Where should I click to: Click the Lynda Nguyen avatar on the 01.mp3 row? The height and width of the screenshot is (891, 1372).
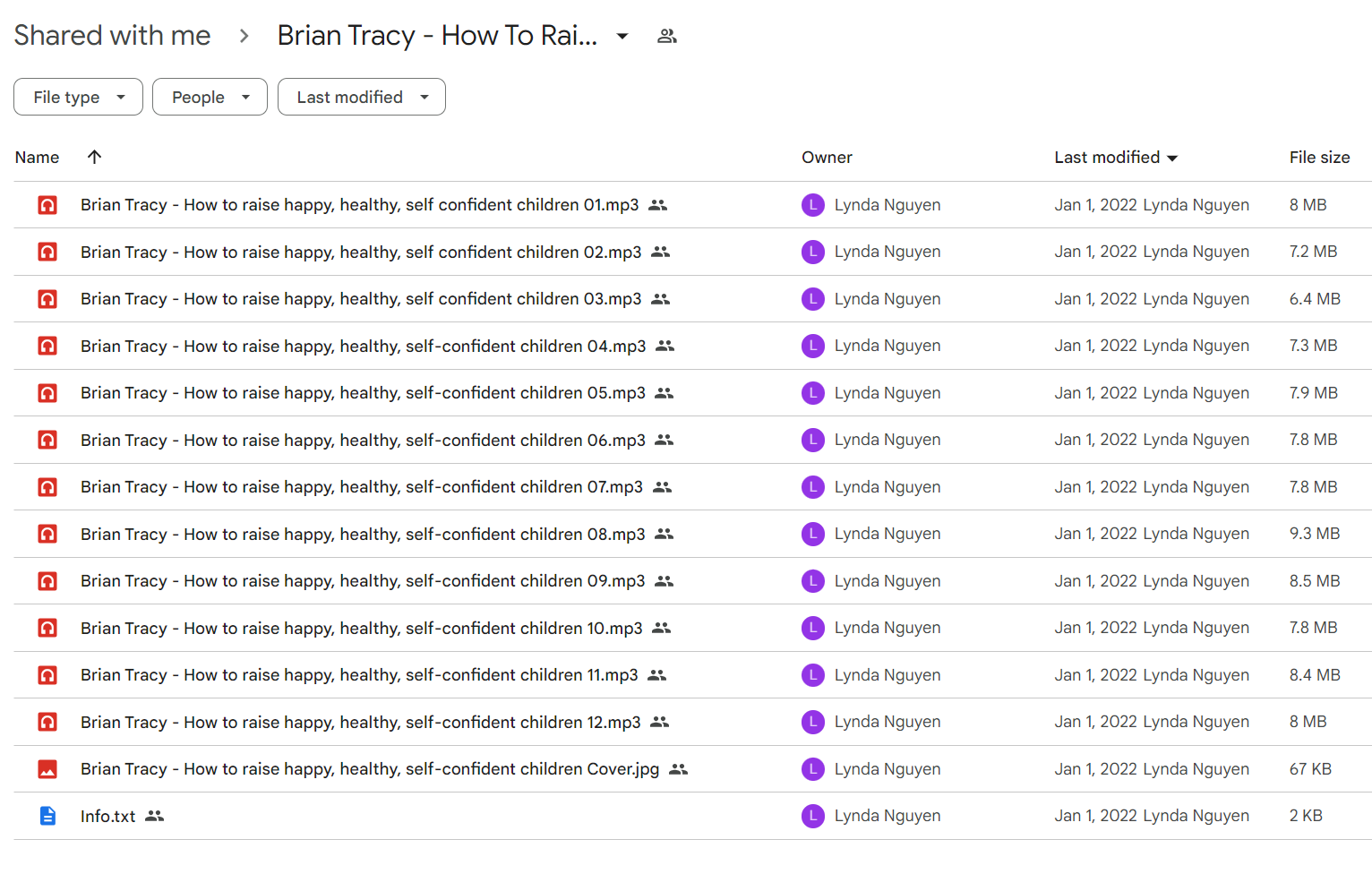point(813,205)
